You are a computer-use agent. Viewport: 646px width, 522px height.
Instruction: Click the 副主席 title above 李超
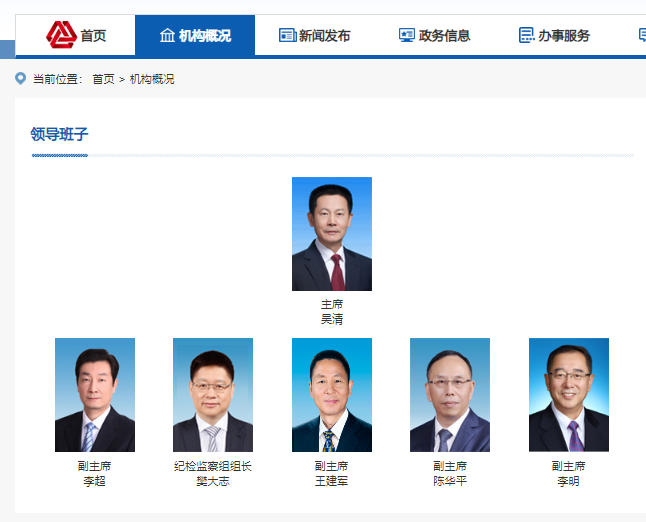[94, 466]
